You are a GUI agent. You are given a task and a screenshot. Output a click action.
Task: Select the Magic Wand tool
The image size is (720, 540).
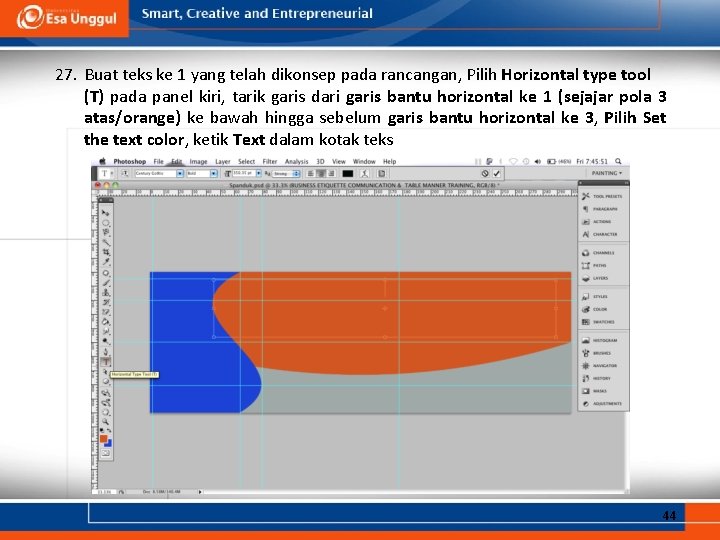click(x=106, y=242)
